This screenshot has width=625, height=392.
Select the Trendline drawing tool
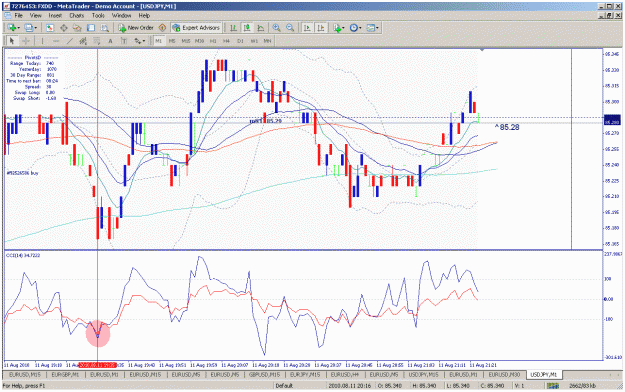(x=70, y=41)
